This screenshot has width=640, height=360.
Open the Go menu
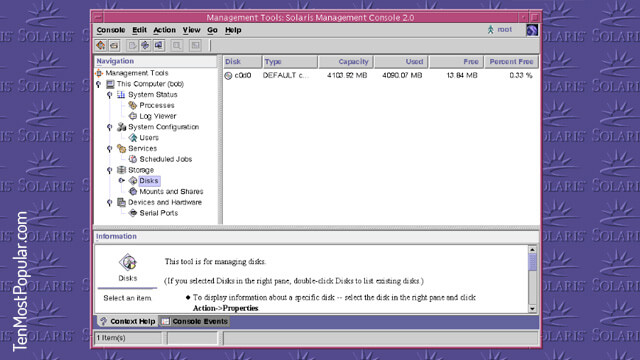[212, 30]
